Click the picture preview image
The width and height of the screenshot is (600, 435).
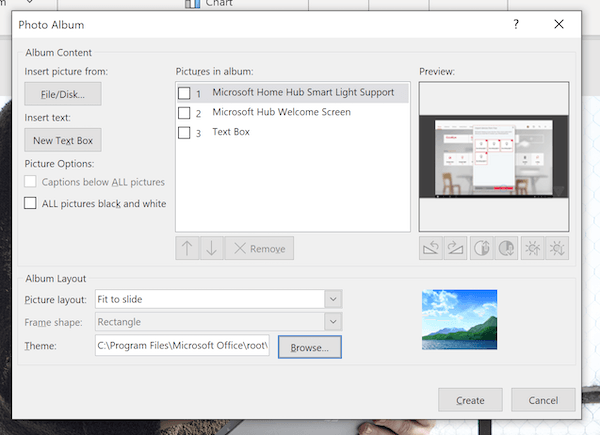click(494, 156)
